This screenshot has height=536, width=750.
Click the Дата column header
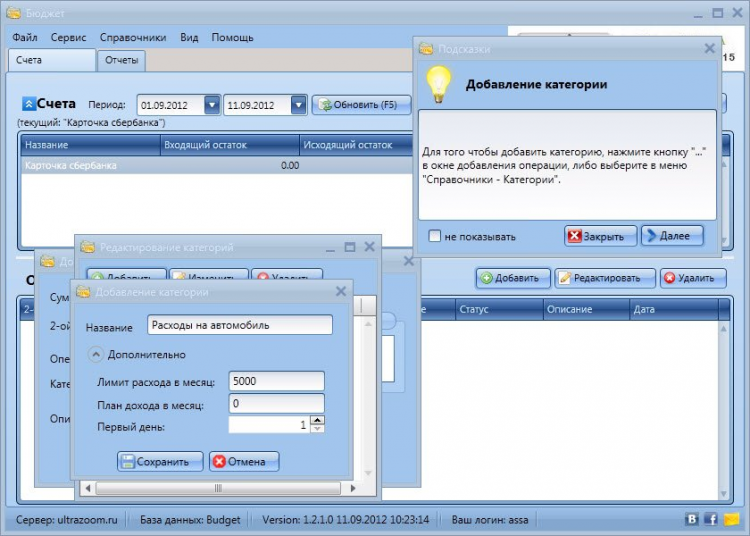pos(674,309)
